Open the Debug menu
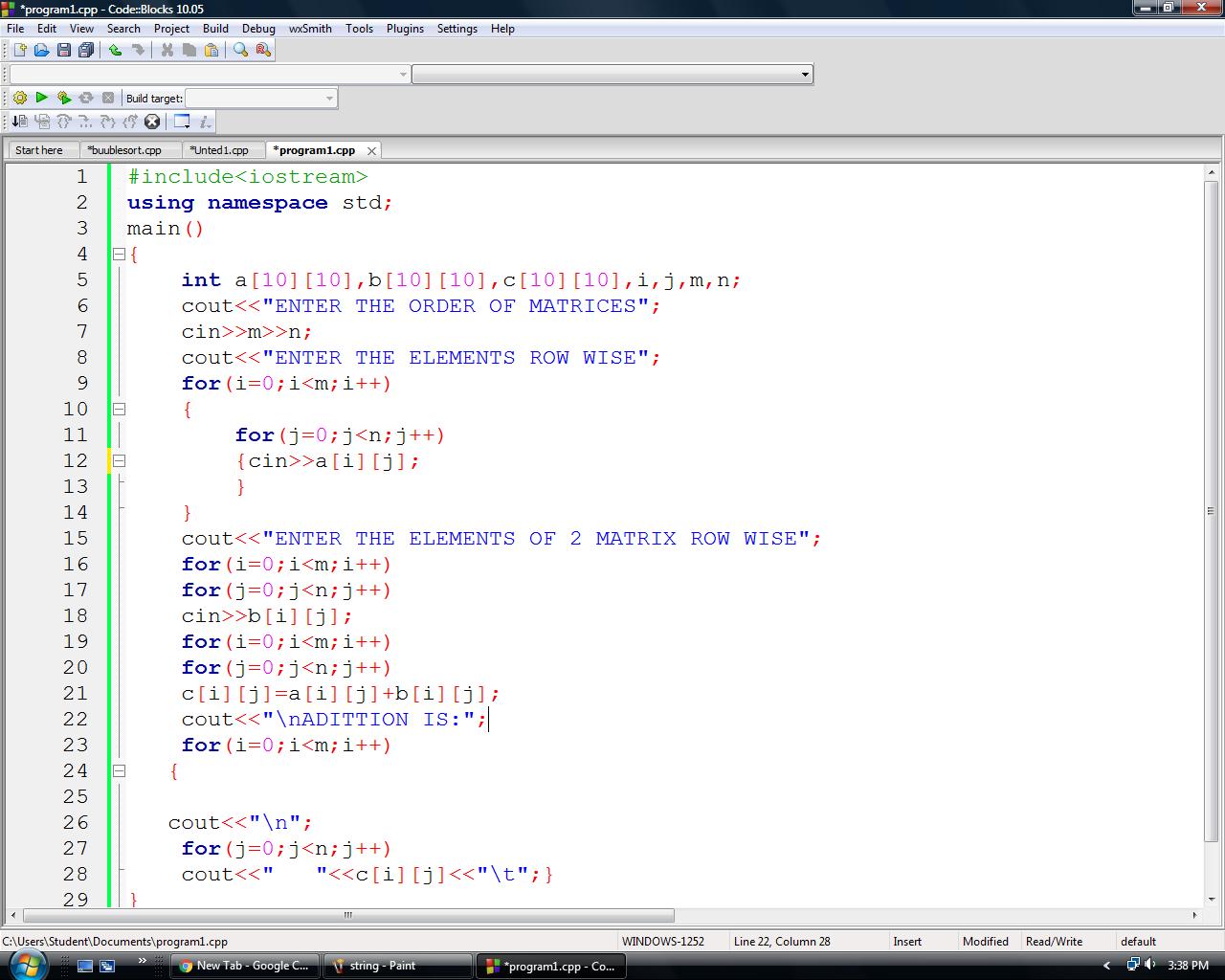Image resolution: width=1225 pixels, height=980 pixels. pyautogui.click(x=258, y=29)
